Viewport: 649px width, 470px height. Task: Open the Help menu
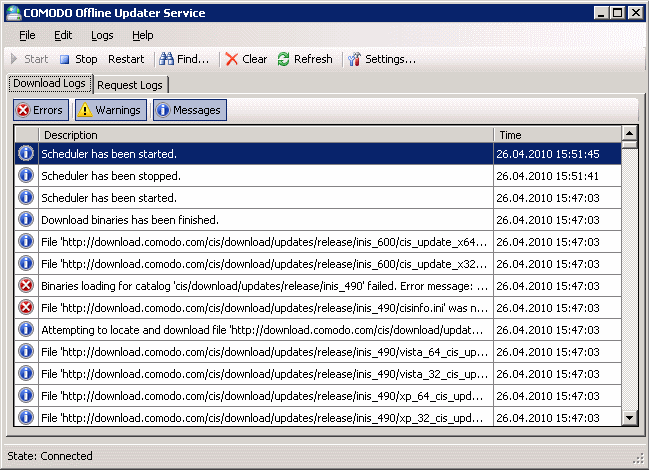pyautogui.click(x=143, y=36)
